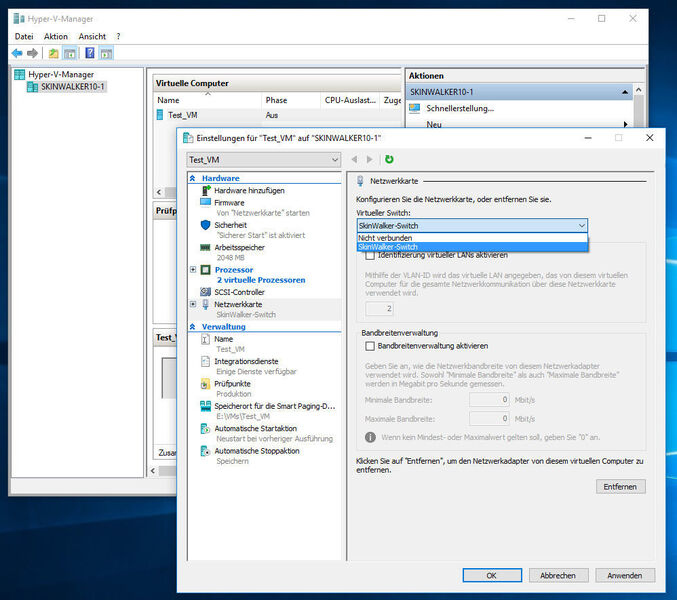
Task: Click Schnellerstellung icon in Aktionen pane
Action: [x=414, y=108]
